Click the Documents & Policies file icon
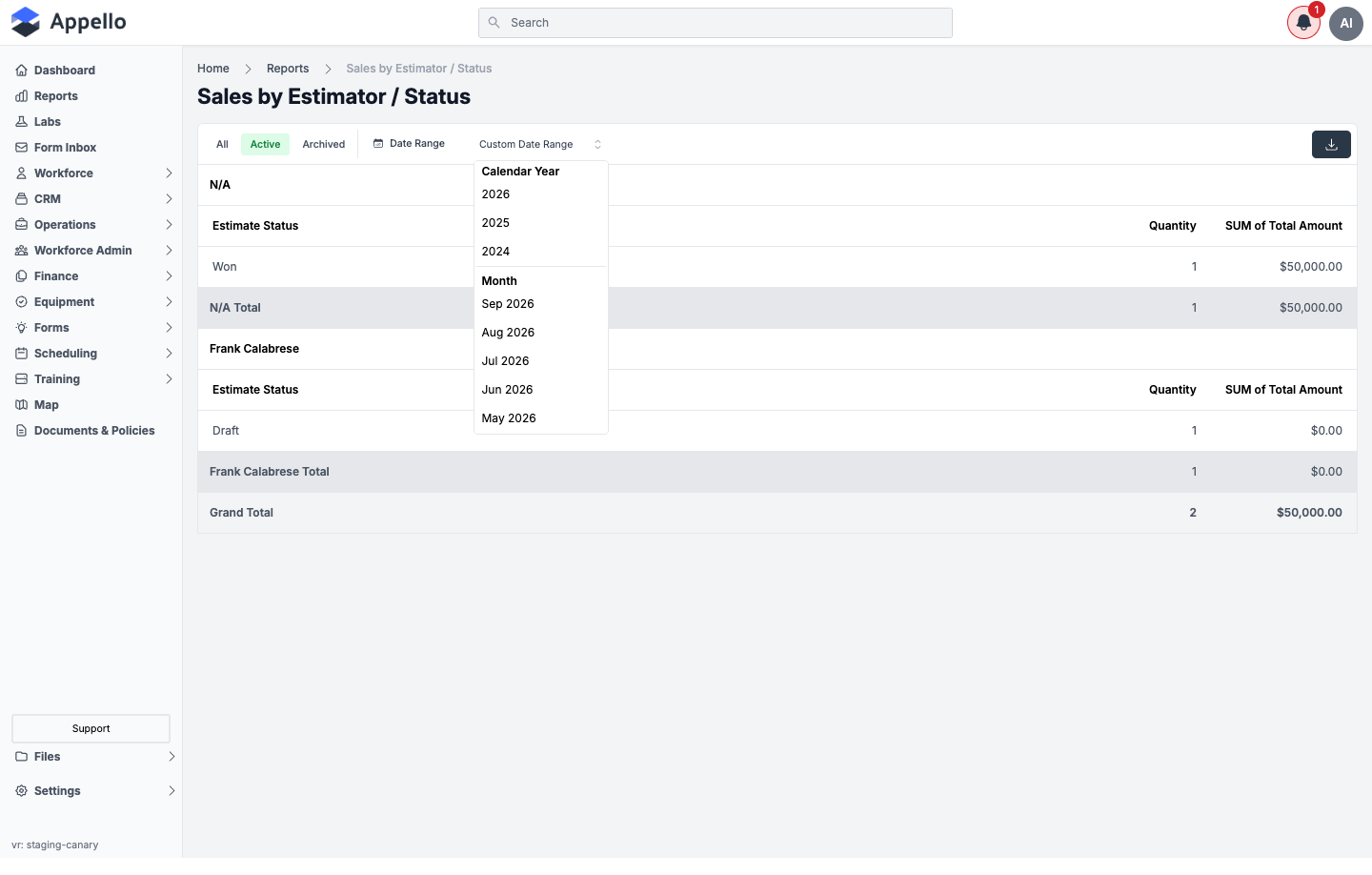 (21, 431)
